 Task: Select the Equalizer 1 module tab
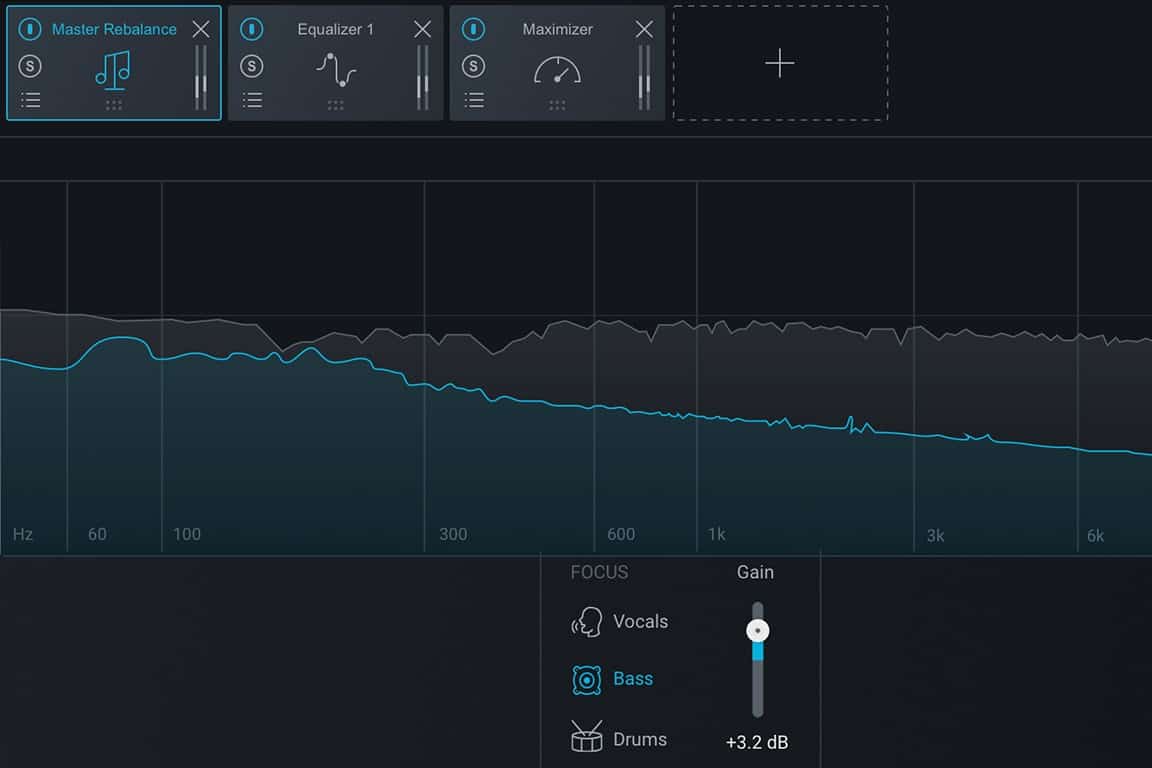pos(335,29)
